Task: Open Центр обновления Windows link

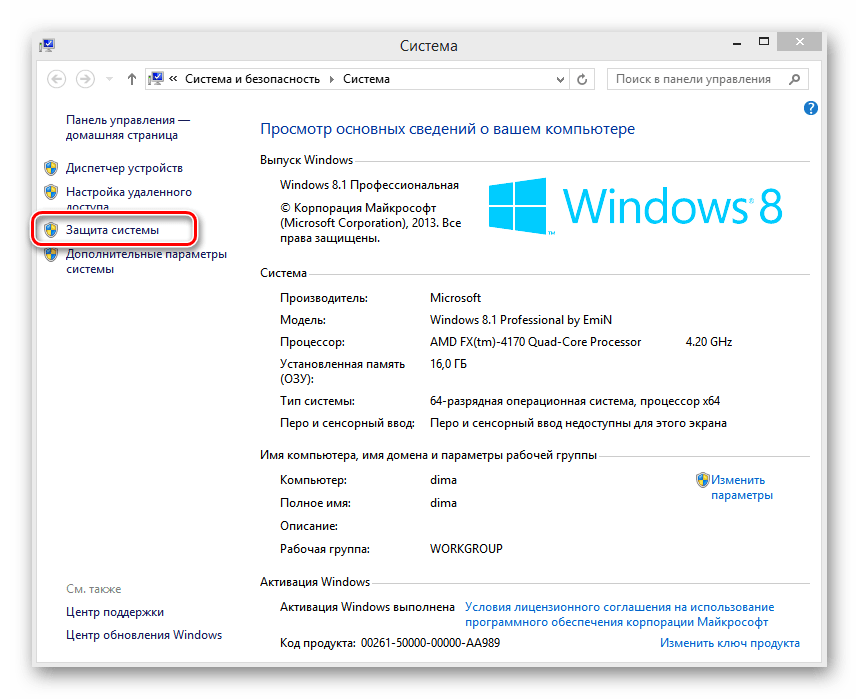Action: 144,635
